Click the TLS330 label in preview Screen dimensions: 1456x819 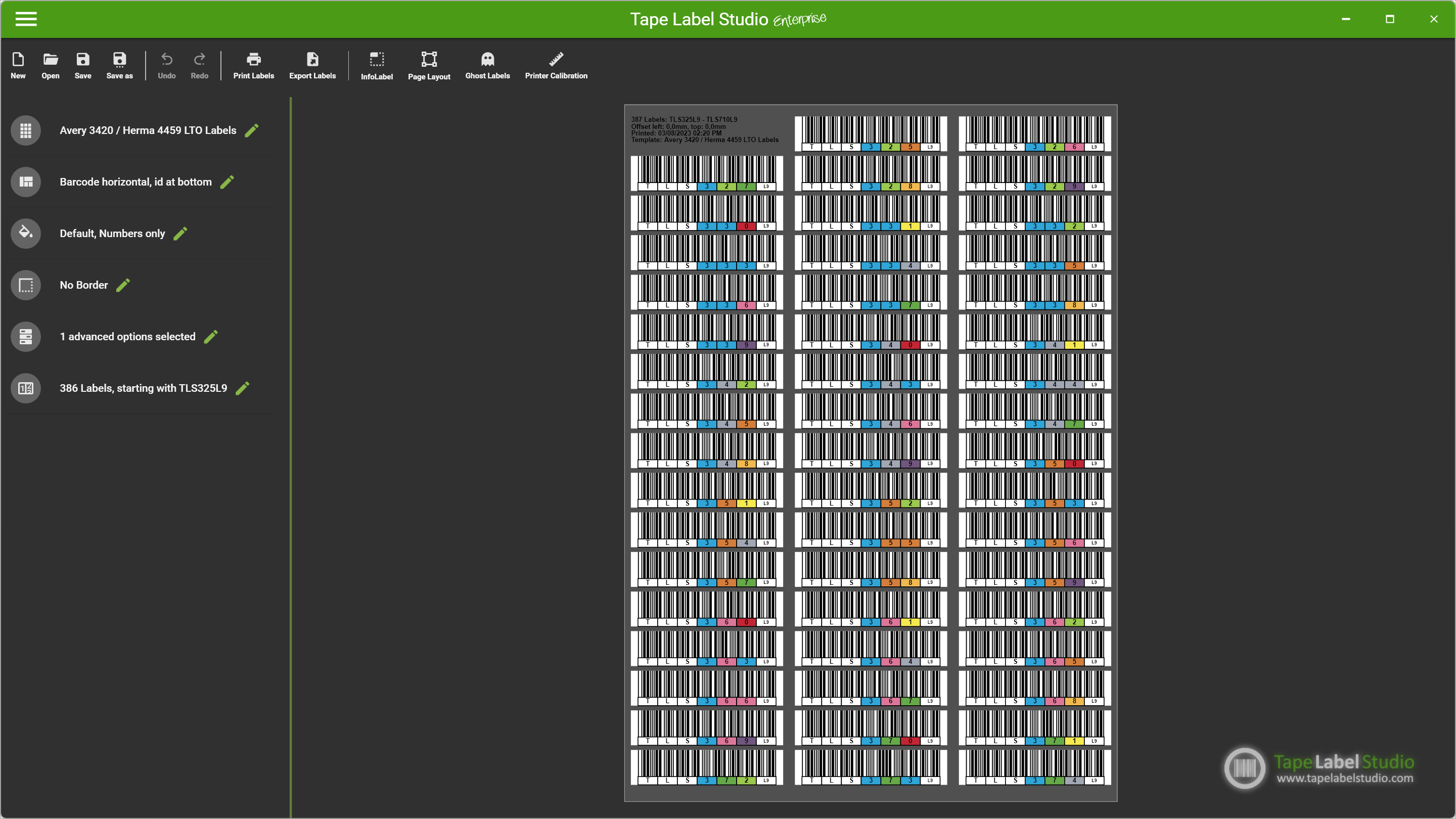(x=707, y=213)
